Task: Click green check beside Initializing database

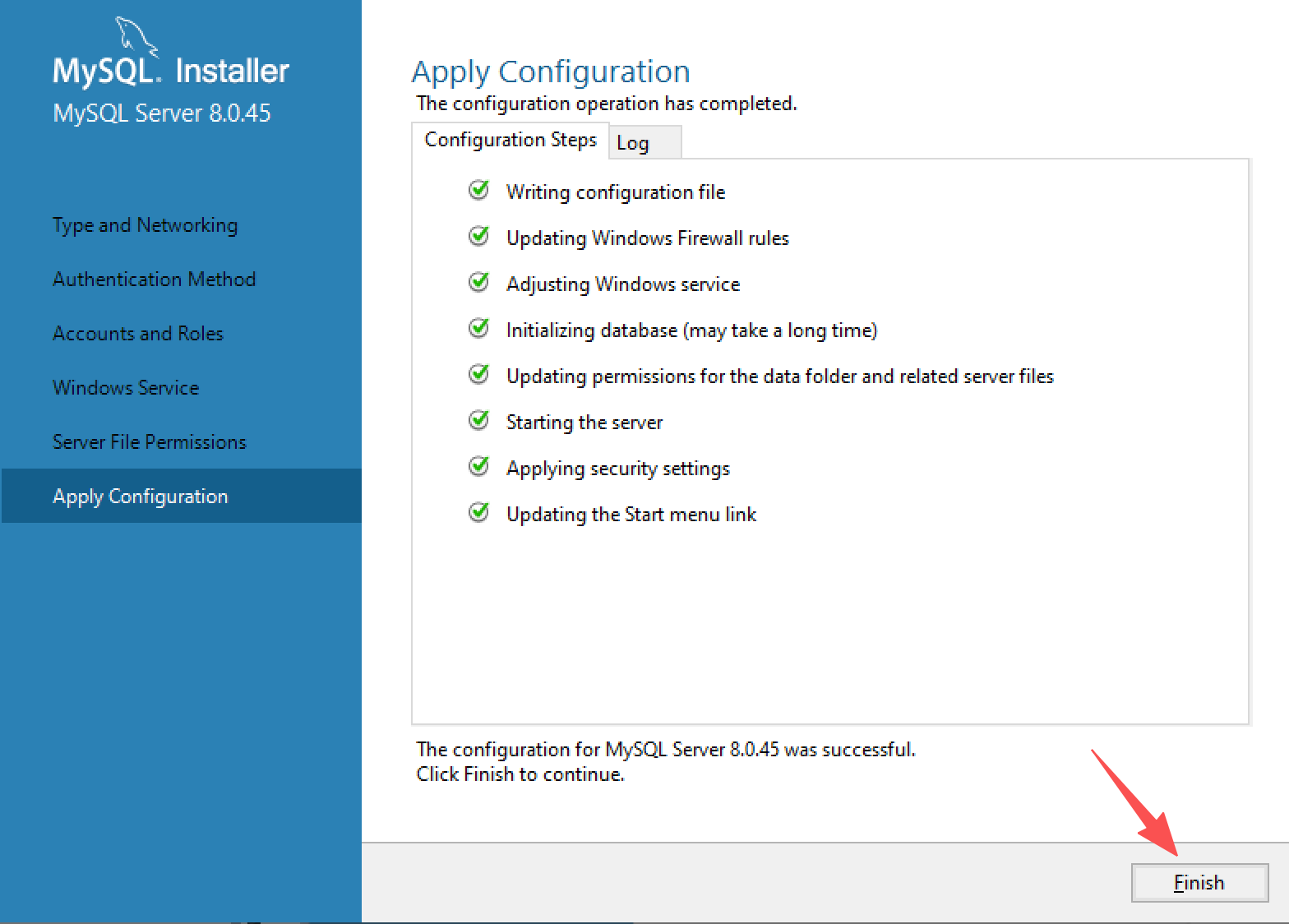Action: [x=478, y=329]
